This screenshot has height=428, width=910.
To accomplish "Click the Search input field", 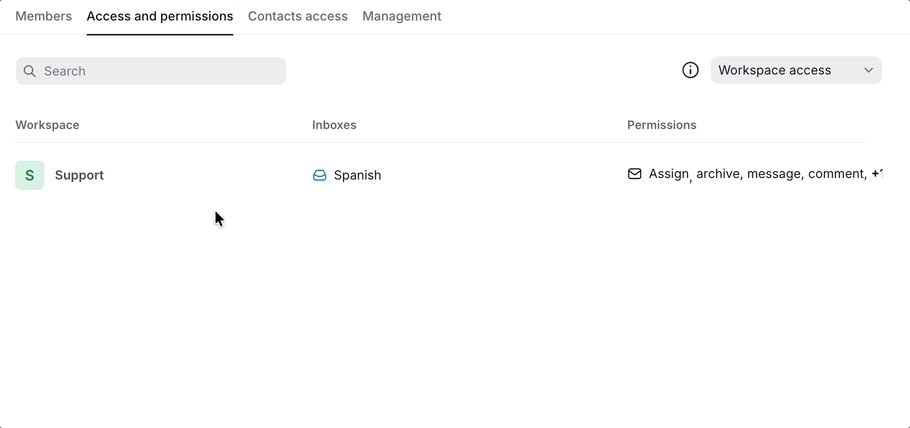I will click(x=160, y=71).
